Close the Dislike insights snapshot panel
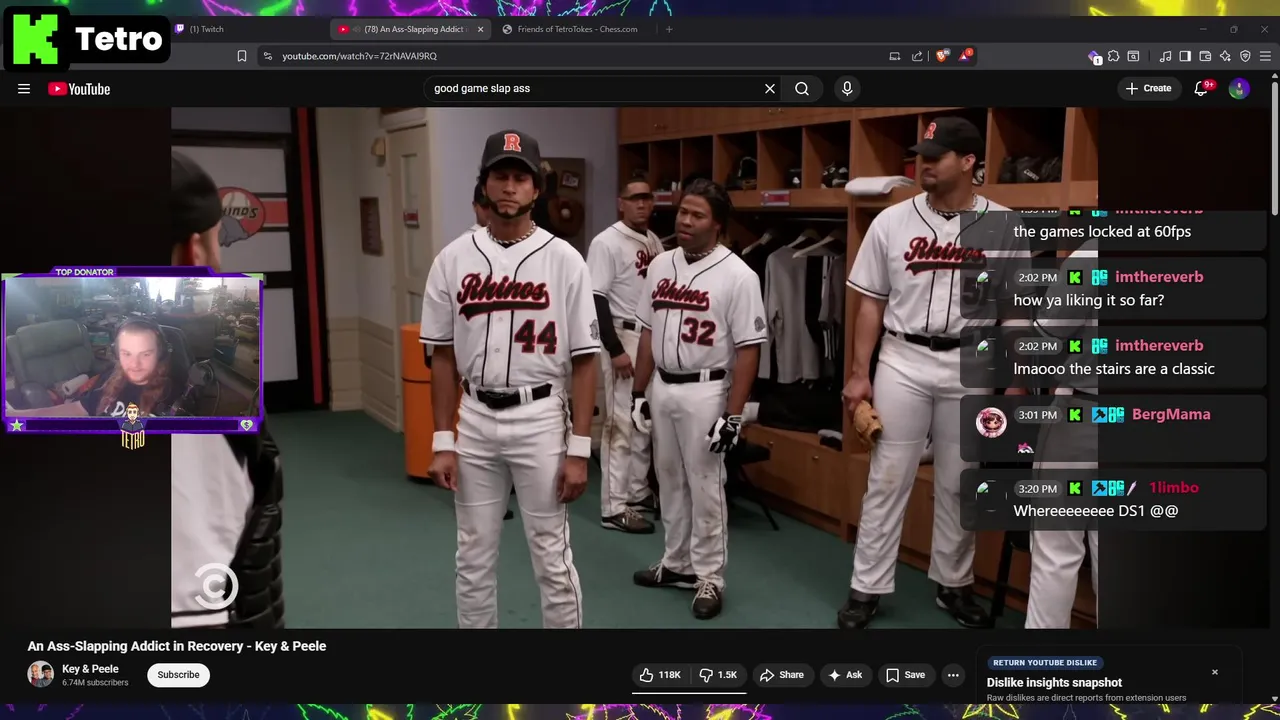Screen dimensions: 1280x720 (x=1215, y=672)
